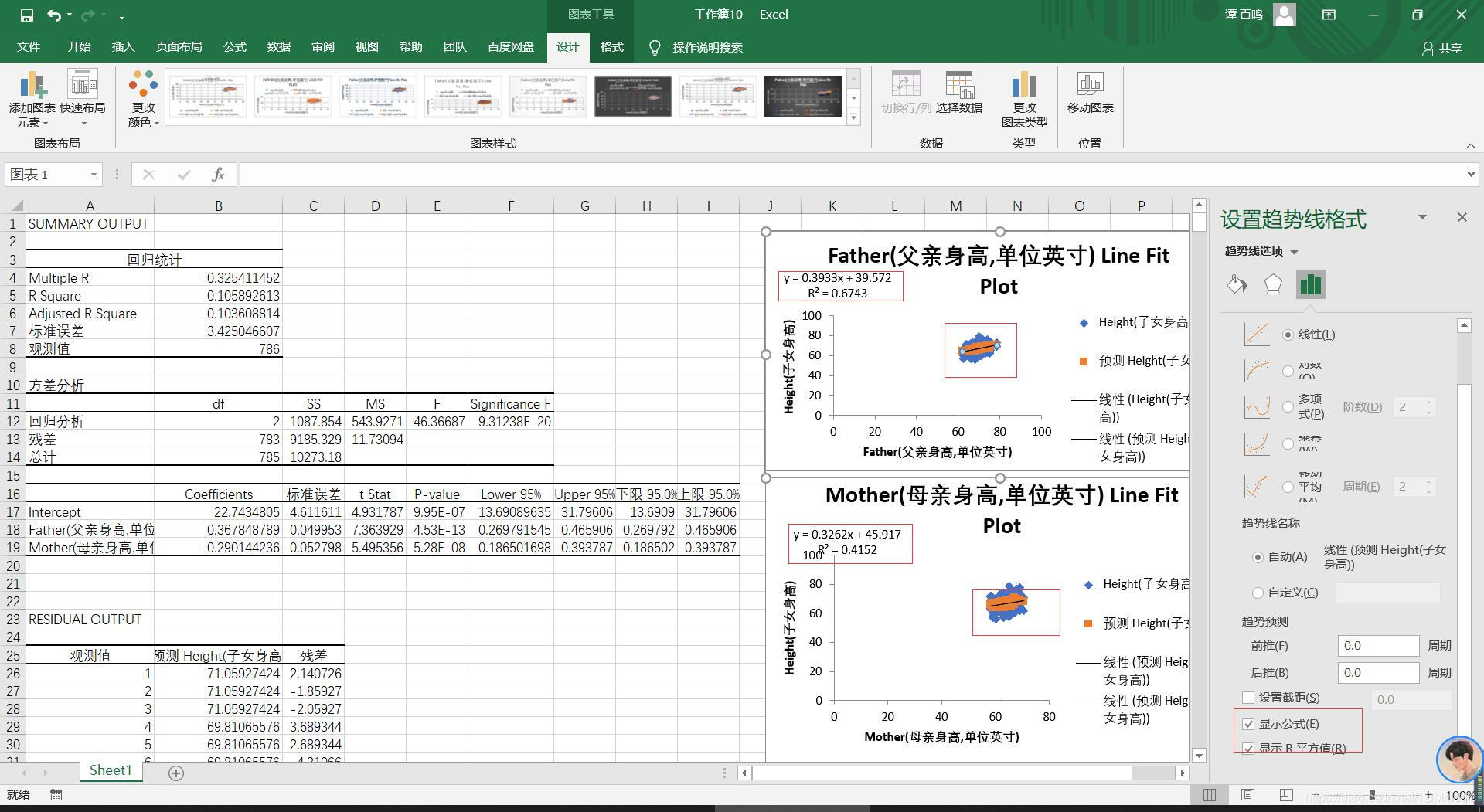
Task: Open the Data (数据) tab
Action: tap(279, 47)
